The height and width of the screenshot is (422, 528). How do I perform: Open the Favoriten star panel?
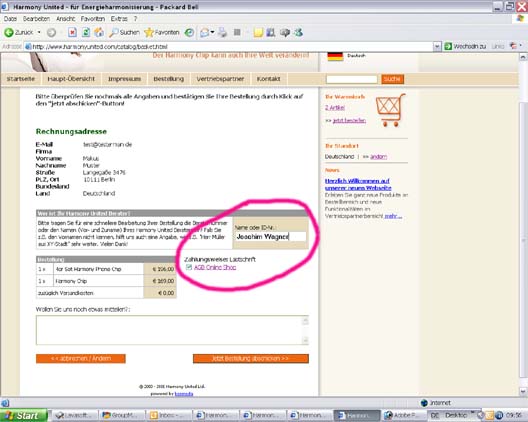[x=162, y=32]
